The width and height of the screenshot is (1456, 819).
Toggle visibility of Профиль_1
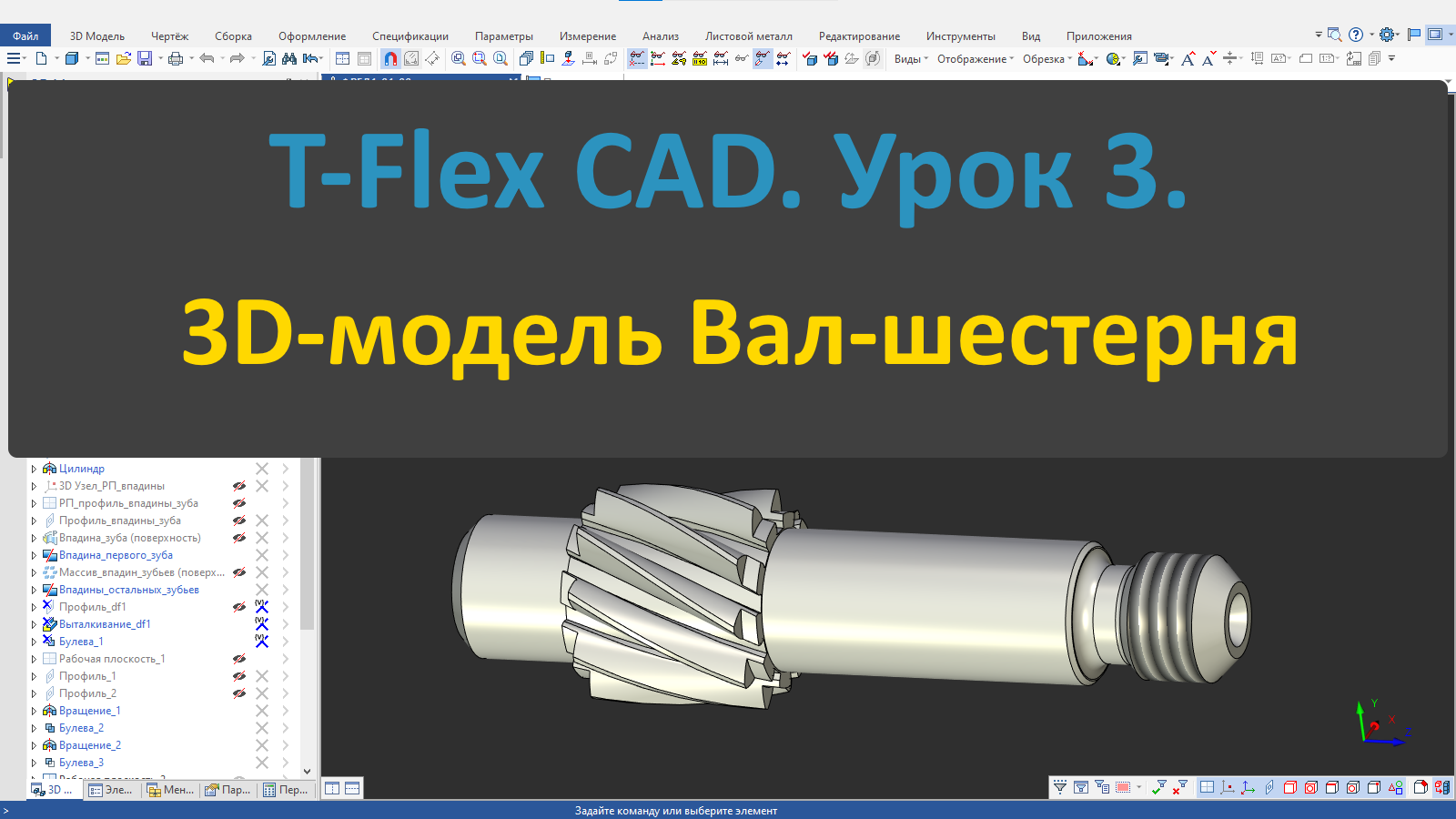pyautogui.click(x=239, y=676)
